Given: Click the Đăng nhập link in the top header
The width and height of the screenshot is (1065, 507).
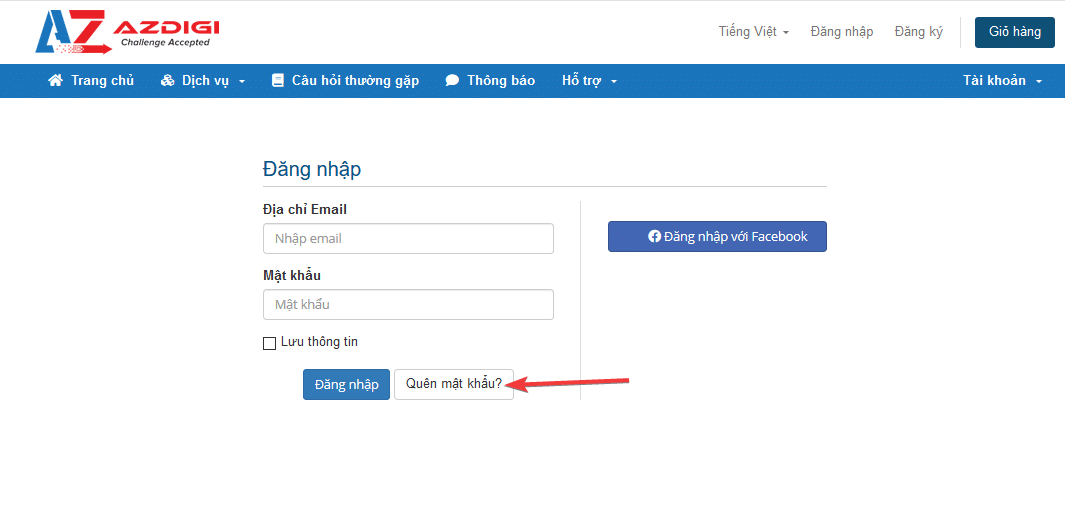Looking at the screenshot, I should (x=841, y=32).
